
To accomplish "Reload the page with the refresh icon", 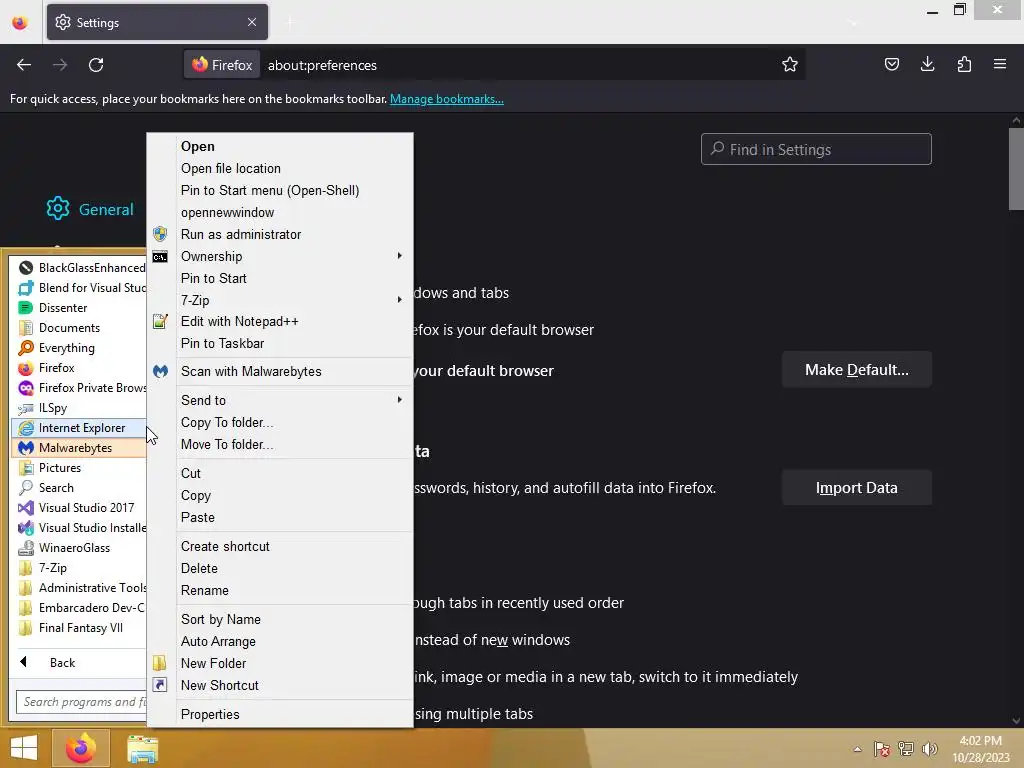I will click(x=96, y=65).
